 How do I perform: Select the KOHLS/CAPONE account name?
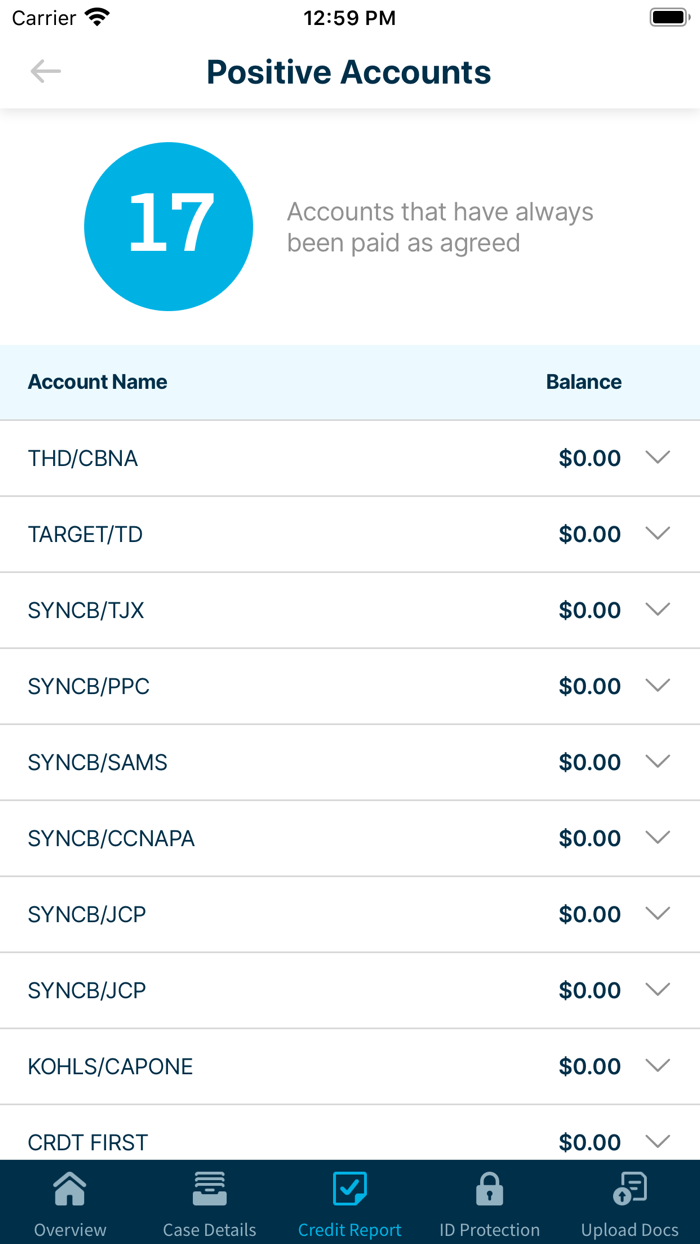pyautogui.click(x=110, y=1066)
